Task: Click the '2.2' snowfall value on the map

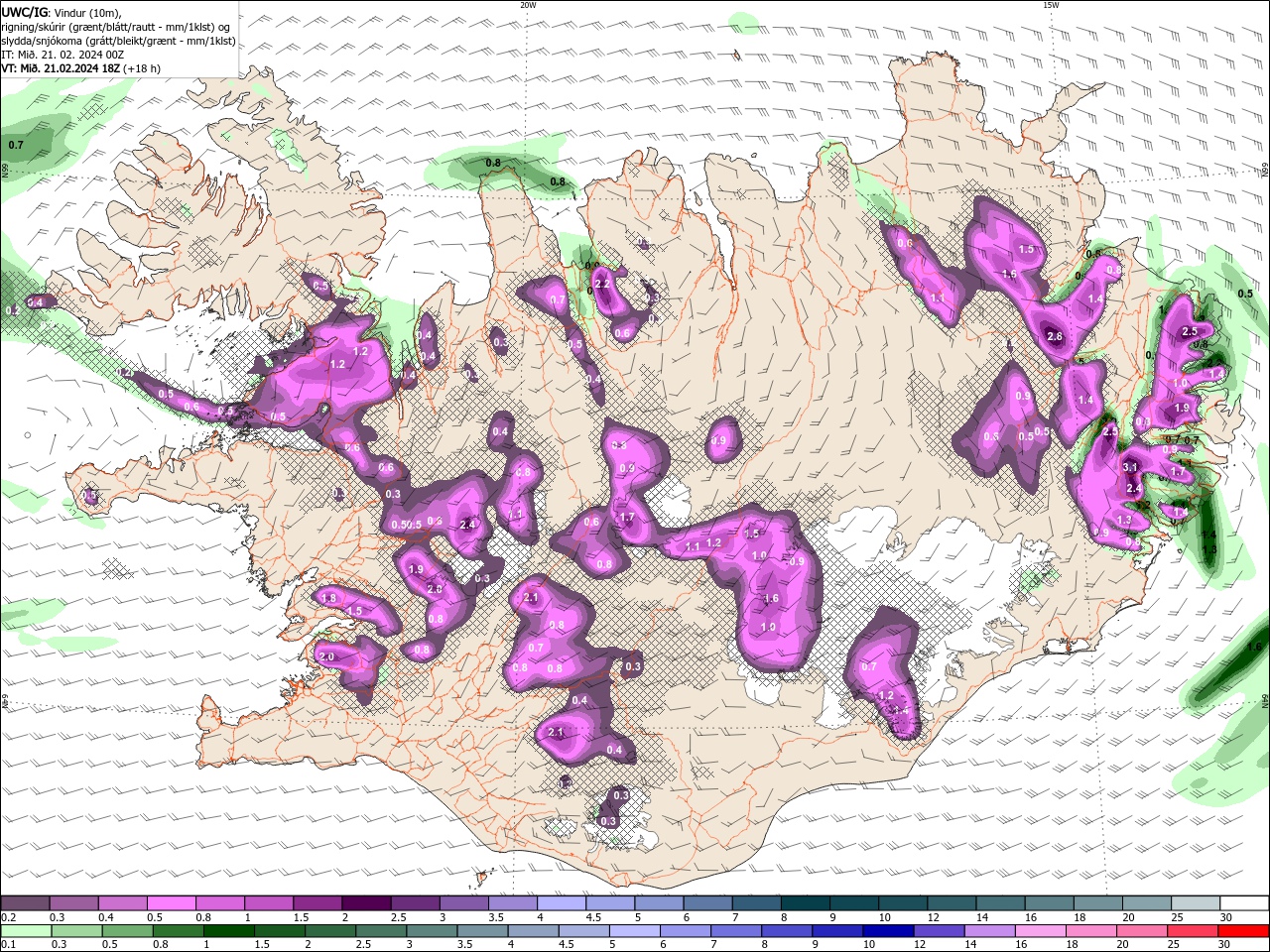Action: click(601, 284)
